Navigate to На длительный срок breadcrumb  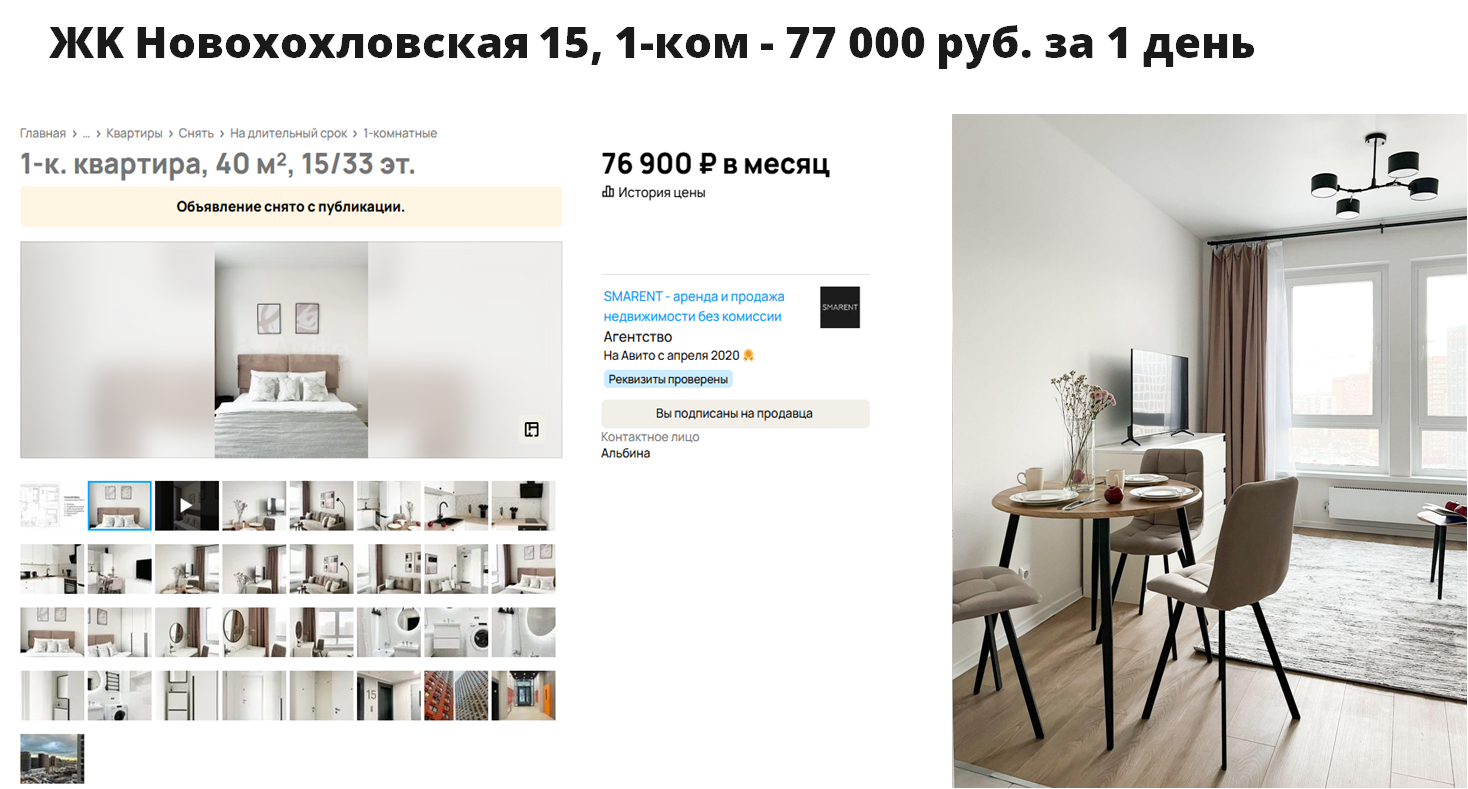coord(288,133)
